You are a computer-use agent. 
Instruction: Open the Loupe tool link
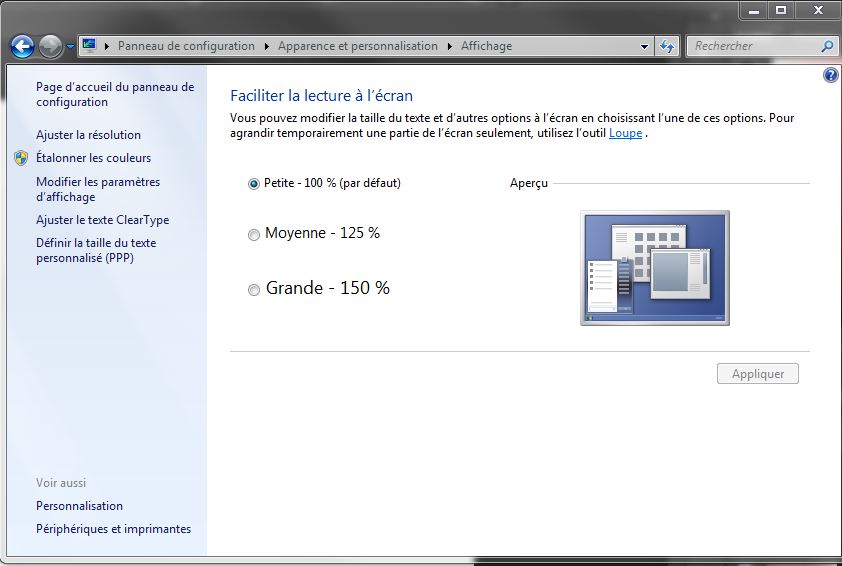(625, 133)
